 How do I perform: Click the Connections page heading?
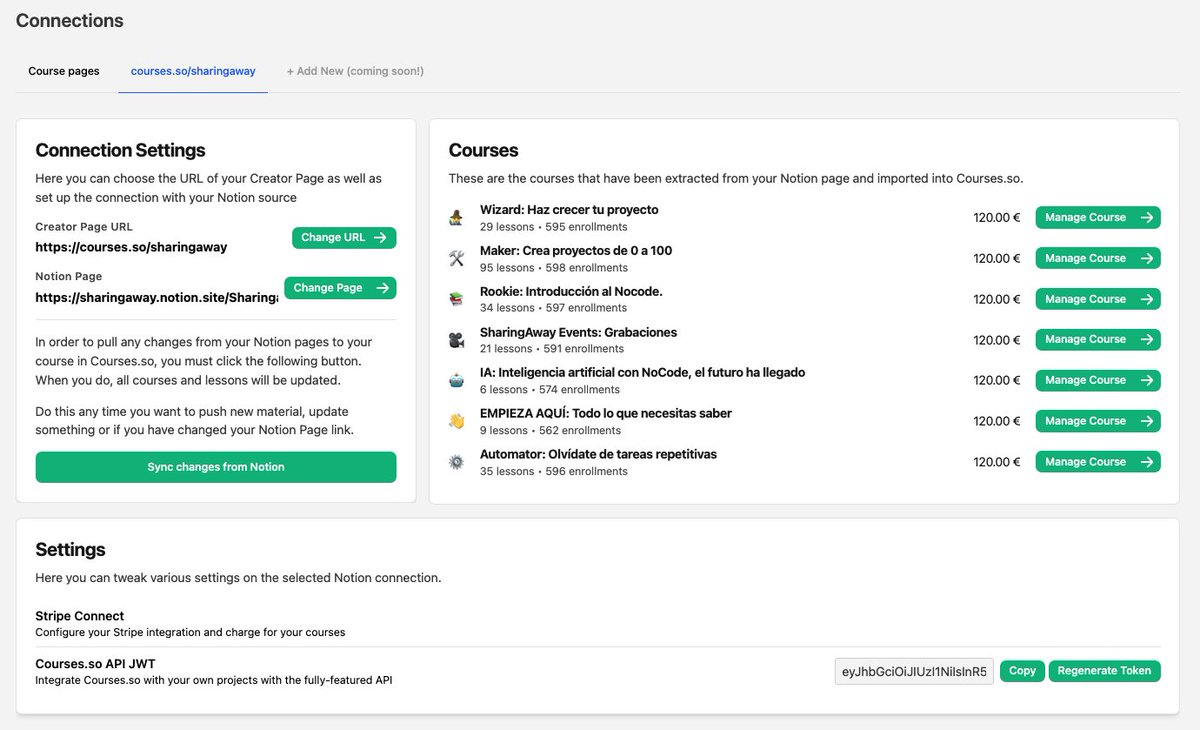tap(70, 20)
